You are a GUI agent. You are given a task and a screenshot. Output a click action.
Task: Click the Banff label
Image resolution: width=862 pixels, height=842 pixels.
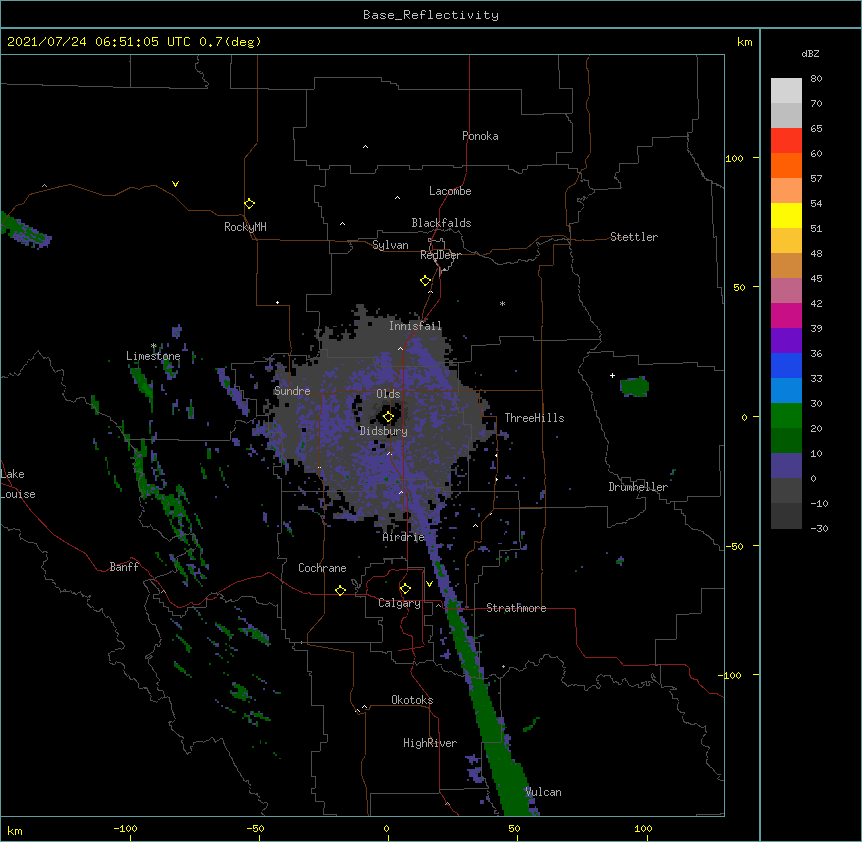coord(124,567)
